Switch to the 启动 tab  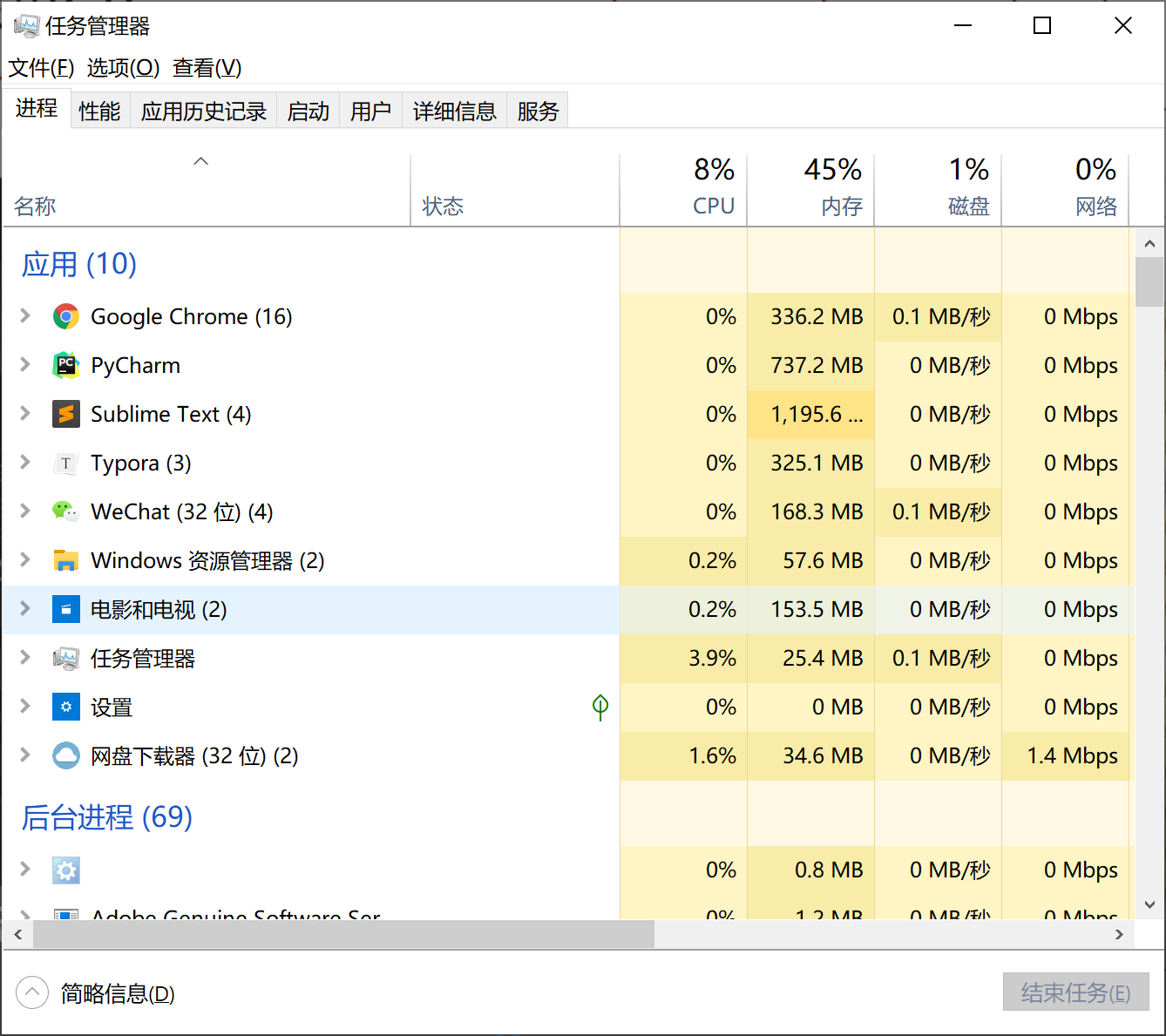point(308,111)
